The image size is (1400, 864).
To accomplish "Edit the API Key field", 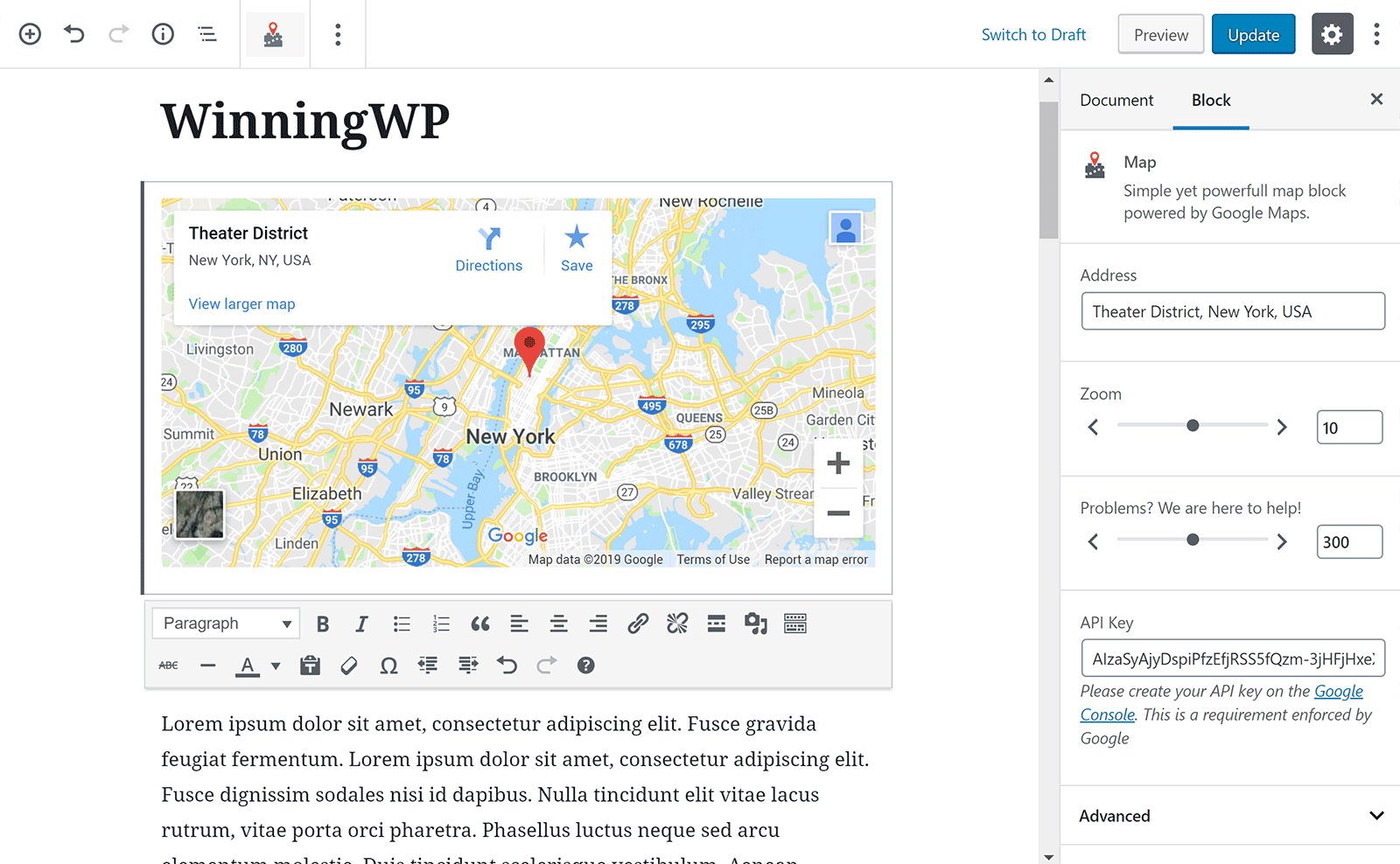I will coord(1233,658).
